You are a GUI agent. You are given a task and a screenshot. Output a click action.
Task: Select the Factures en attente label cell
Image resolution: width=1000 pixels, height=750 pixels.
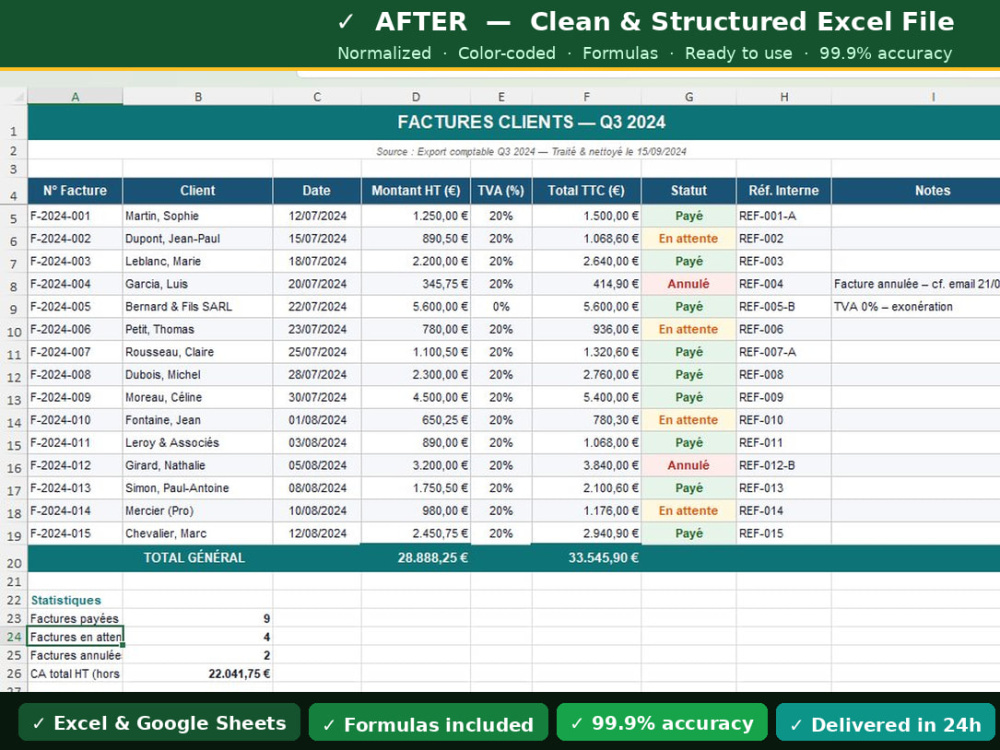click(x=75, y=636)
